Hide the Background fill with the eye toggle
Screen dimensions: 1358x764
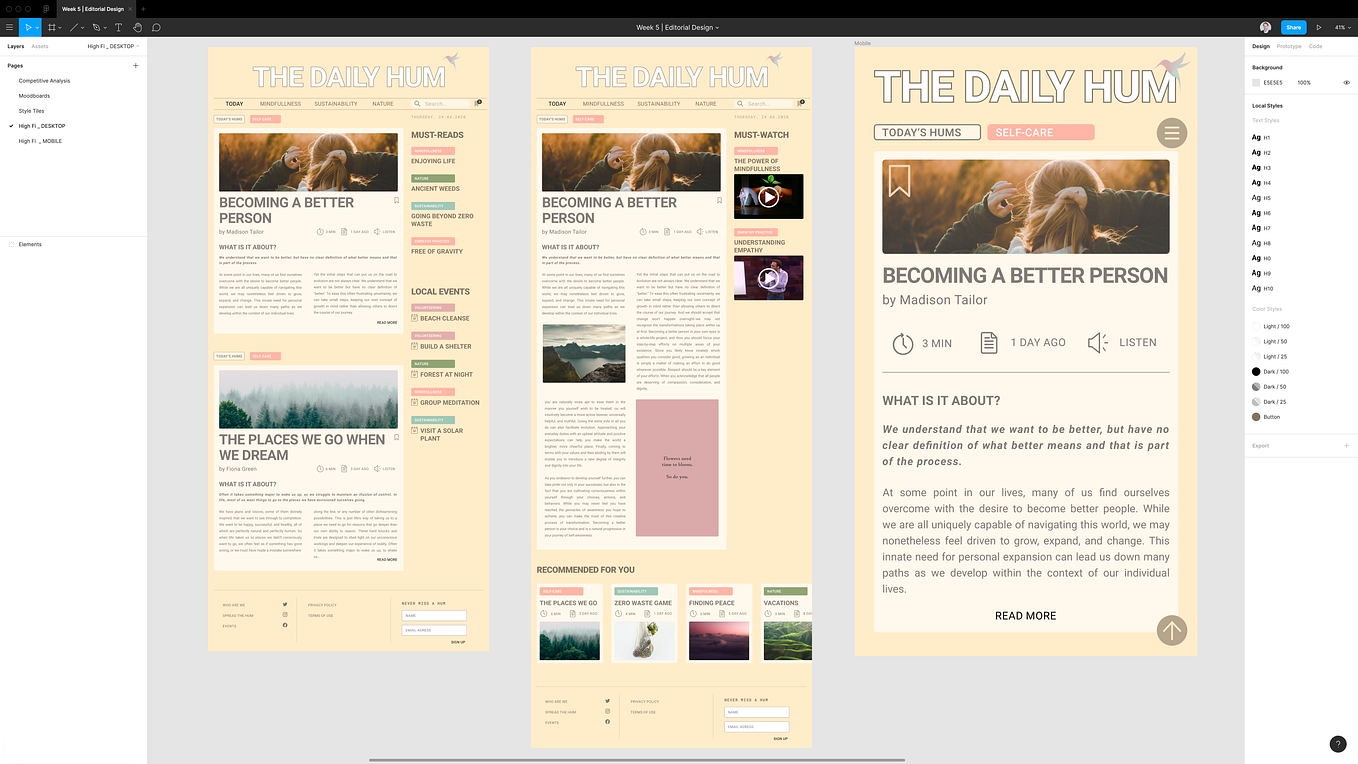click(x=1346, y=82)
